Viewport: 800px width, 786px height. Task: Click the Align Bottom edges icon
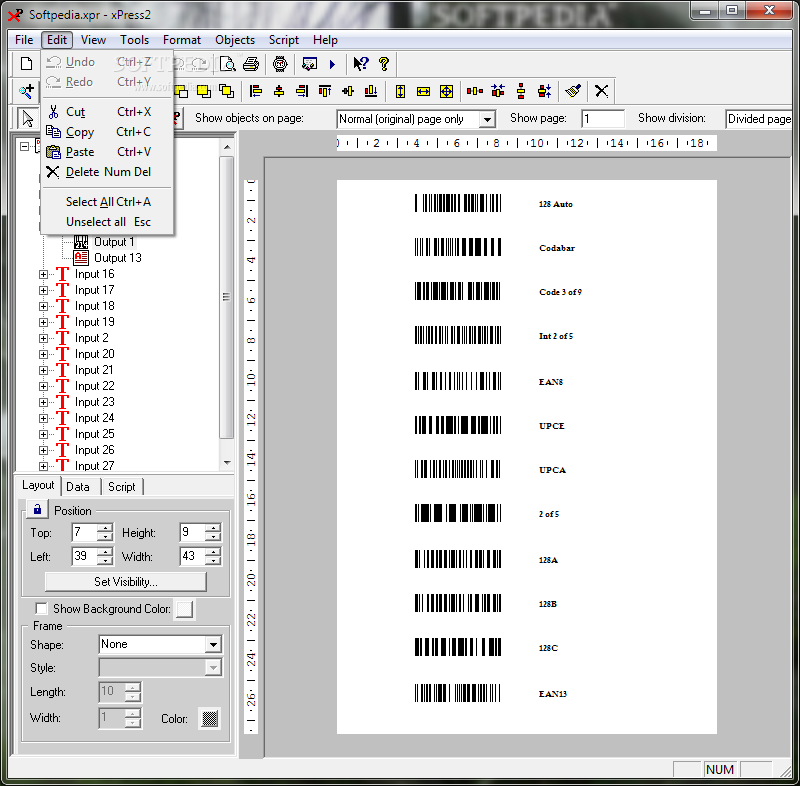point(371,91)
